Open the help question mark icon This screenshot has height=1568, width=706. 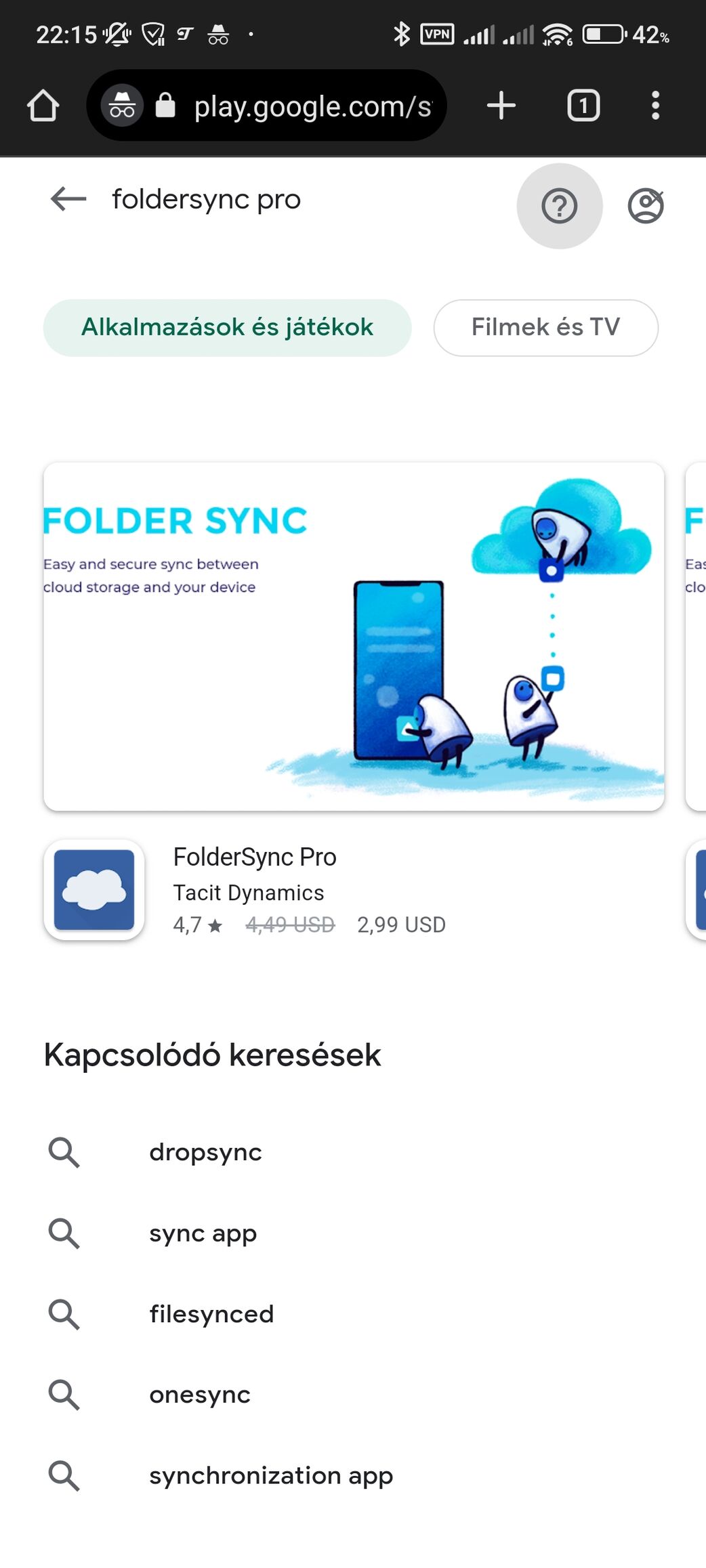pyautogui.click(x=560, y=206)
